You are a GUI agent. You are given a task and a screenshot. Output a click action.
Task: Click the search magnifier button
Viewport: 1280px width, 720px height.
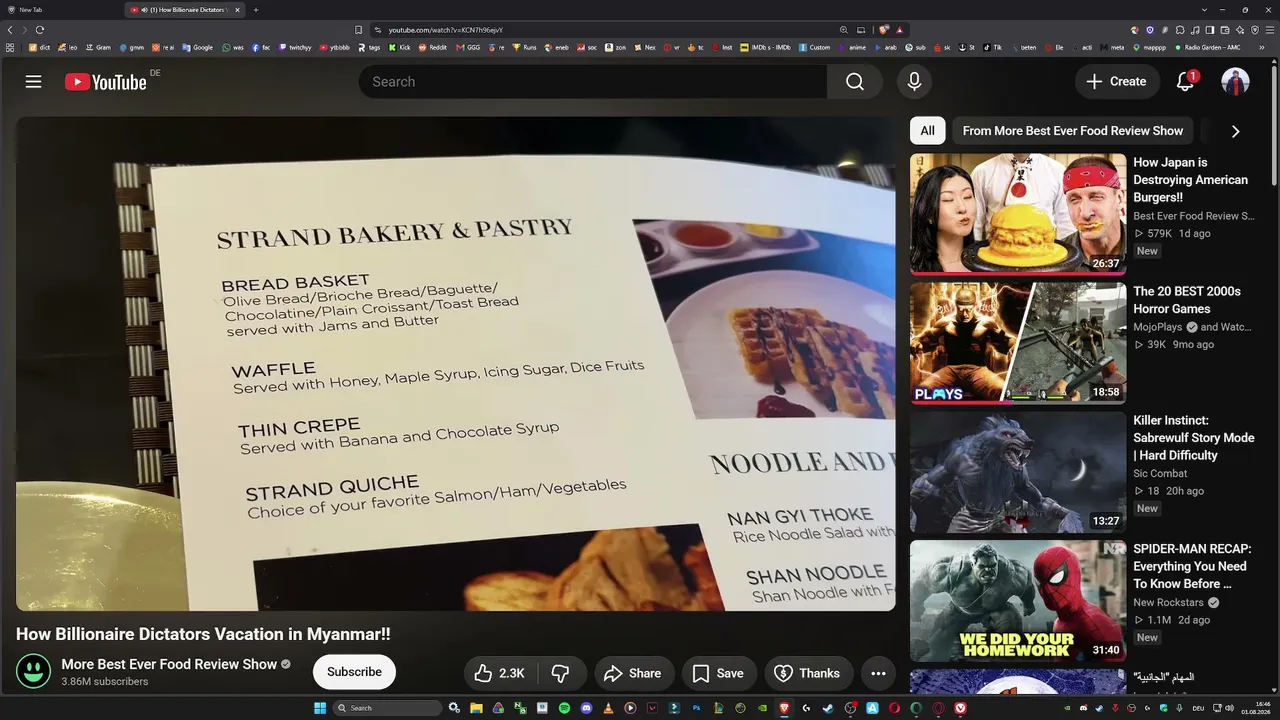point(855,82)
